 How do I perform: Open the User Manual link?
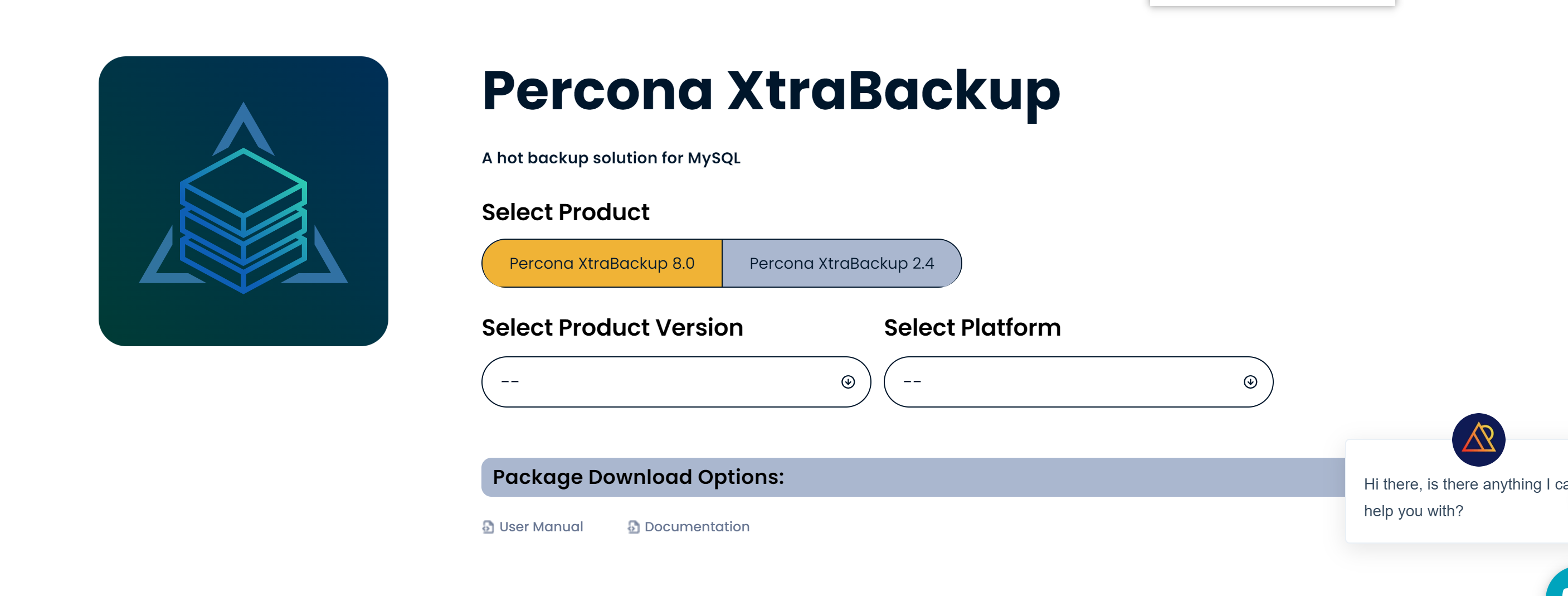541,527
